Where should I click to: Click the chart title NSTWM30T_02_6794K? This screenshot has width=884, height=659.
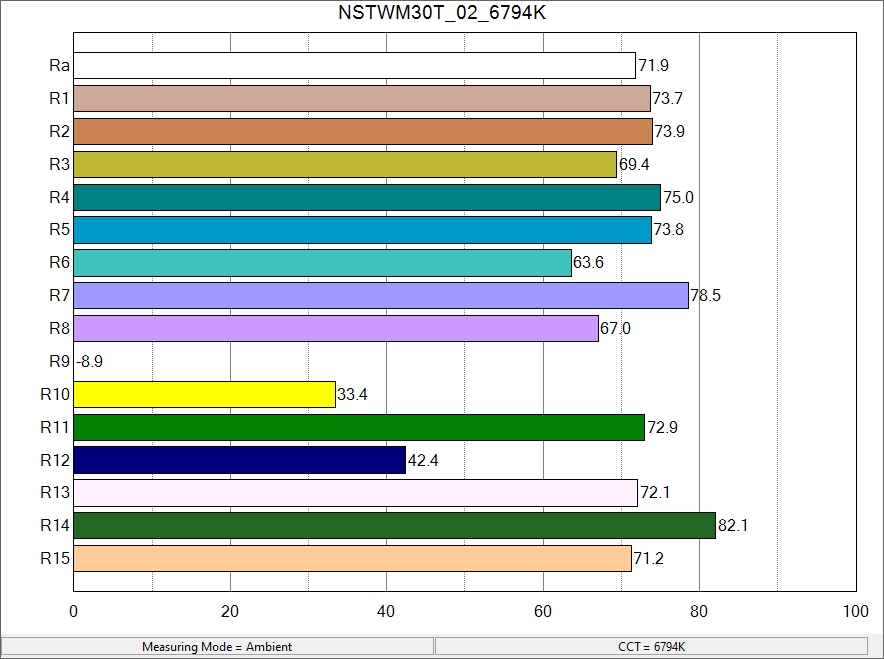[x=442, y=13]
